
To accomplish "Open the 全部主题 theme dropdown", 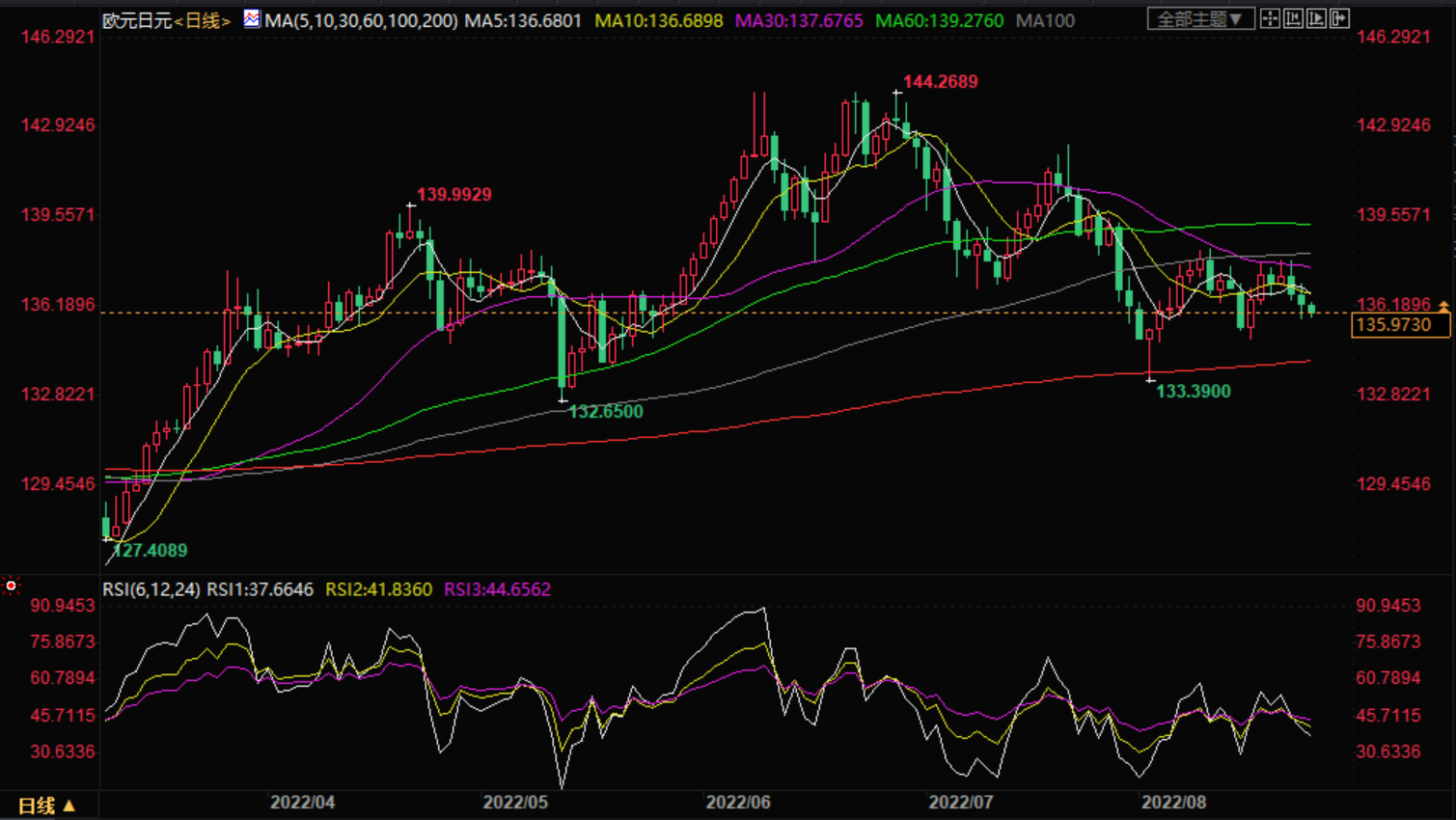I will (1200, 18).
